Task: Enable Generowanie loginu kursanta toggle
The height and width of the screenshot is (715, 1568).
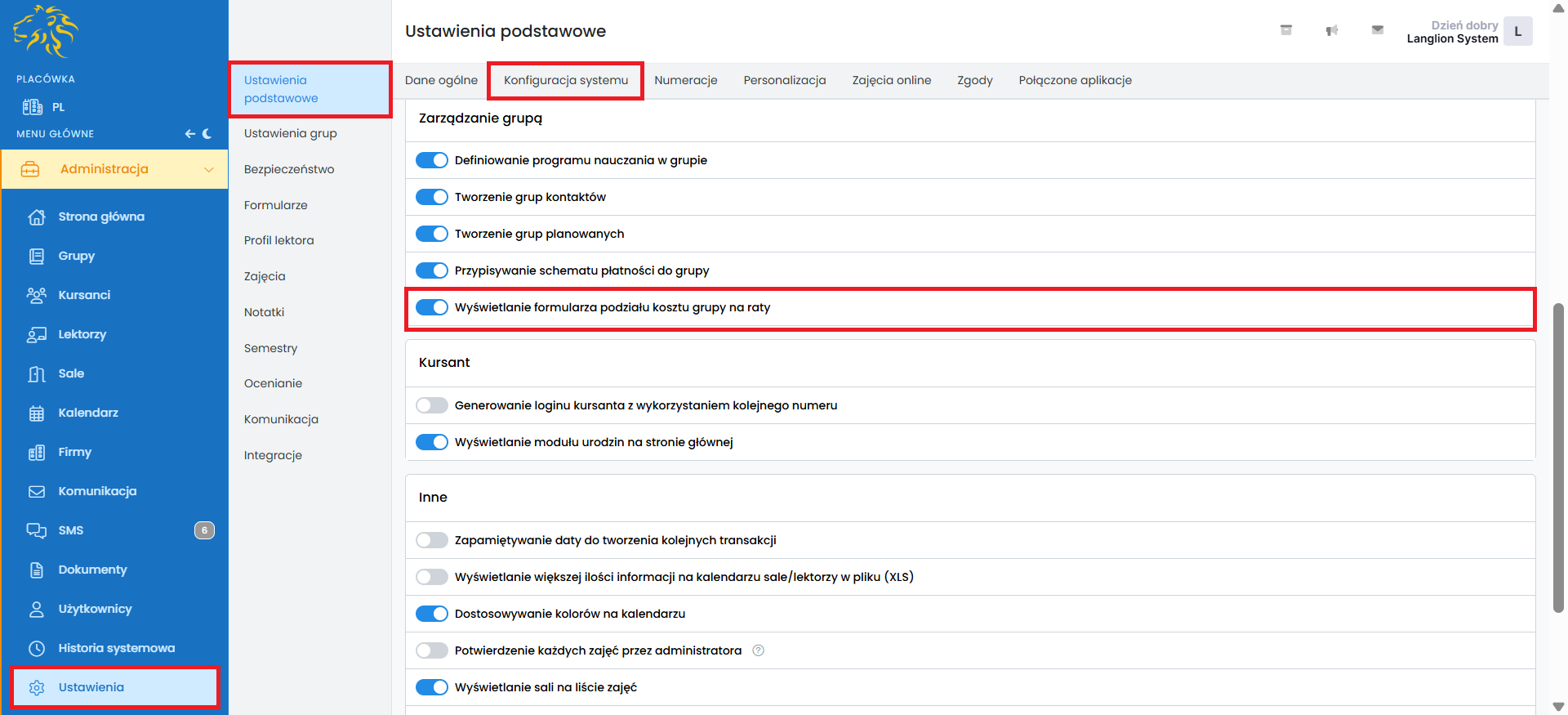Action: pos(432,405)
